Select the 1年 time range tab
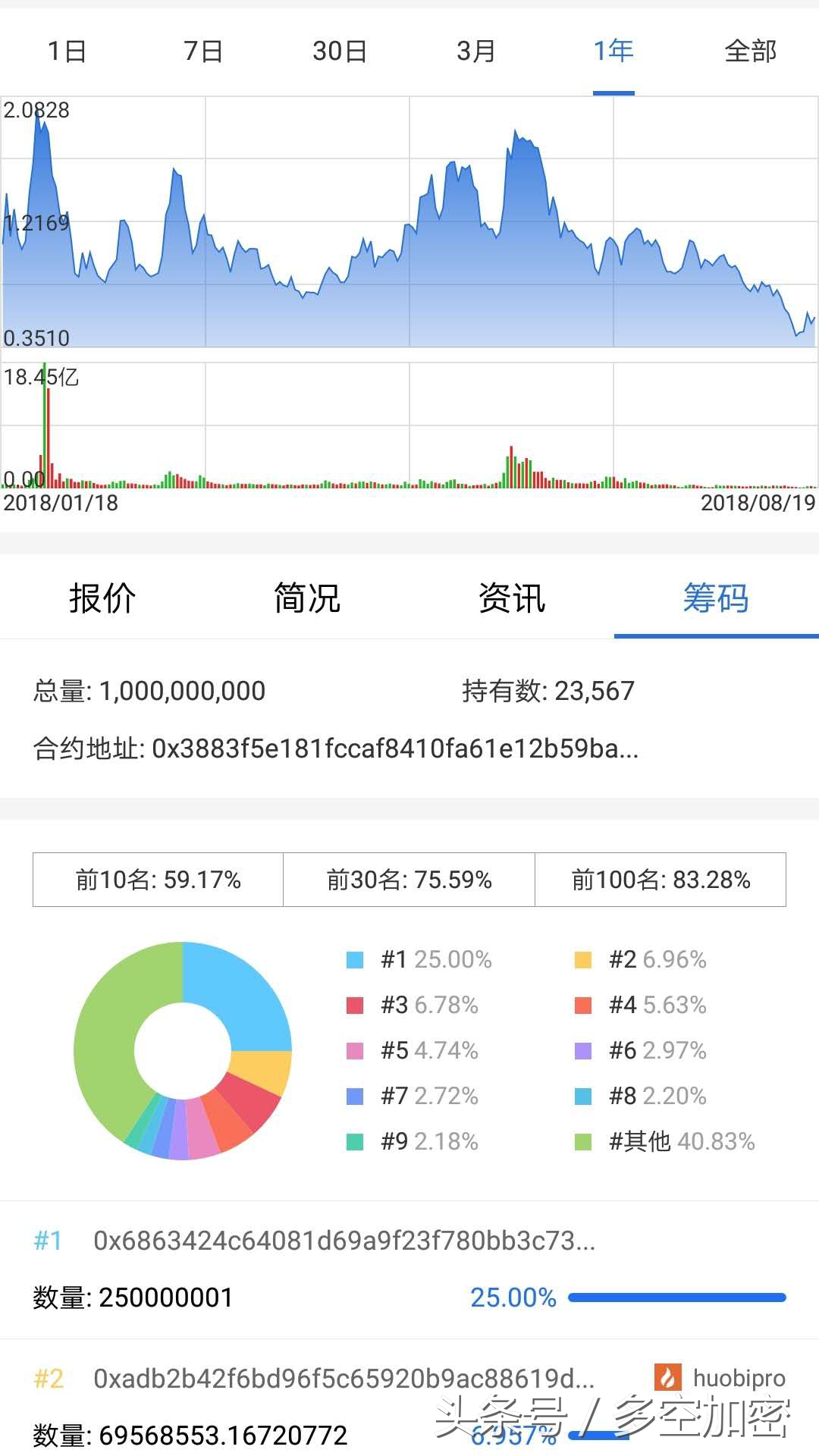The image size is (819, 1456). coord(613,51)
